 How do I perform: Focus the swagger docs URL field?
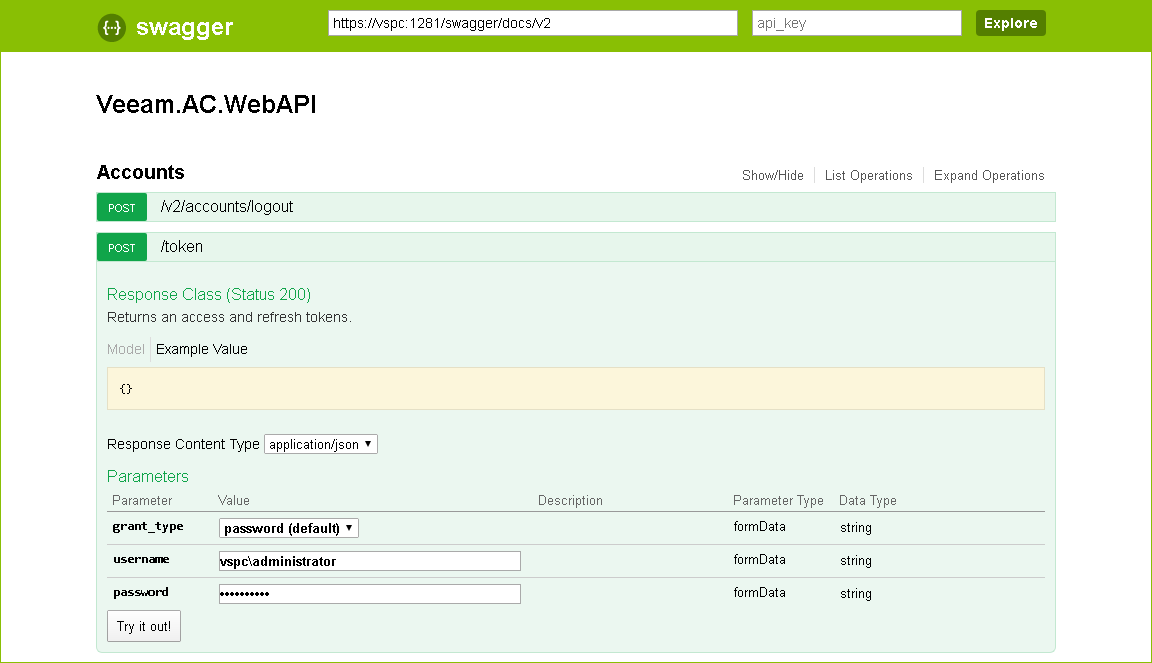click(533, 23)
